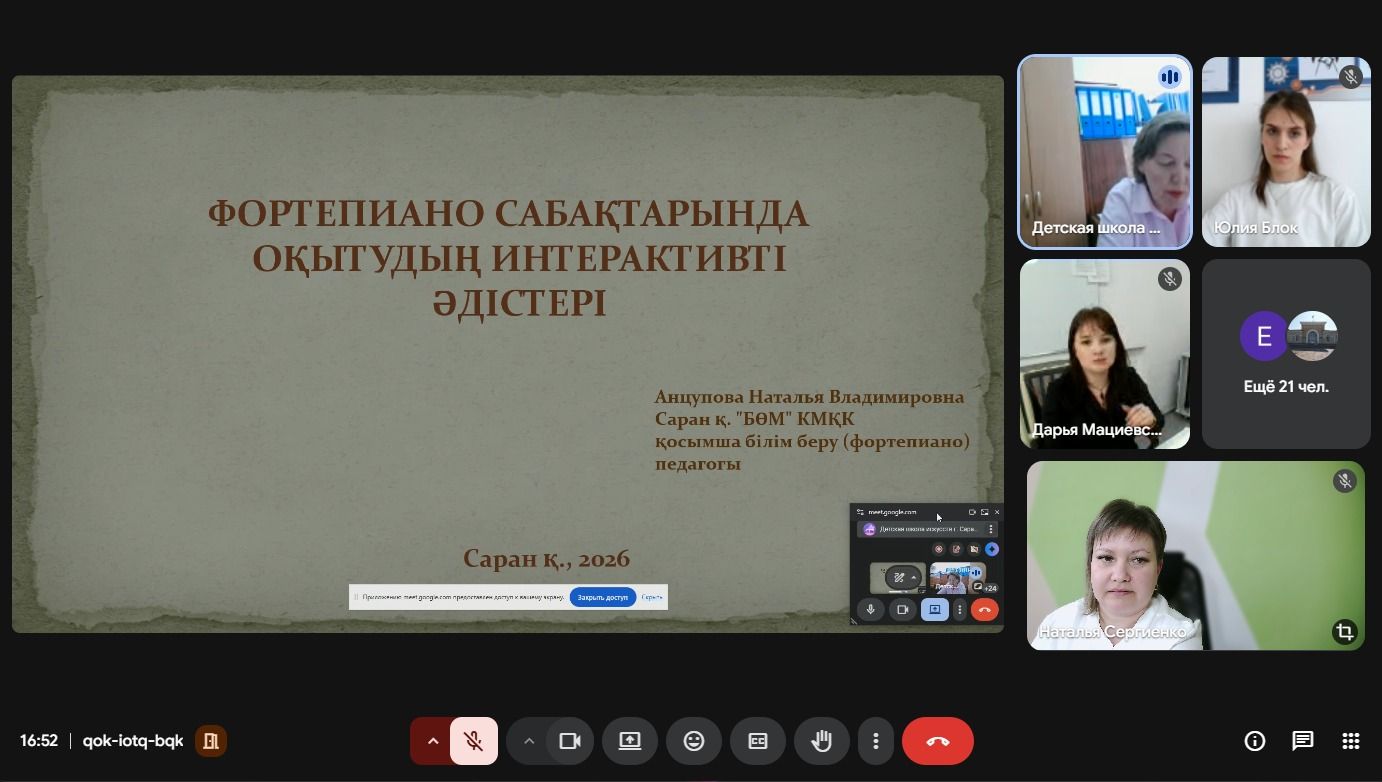The width and height of the screenshot is (1382, 782).
Task: Unmute the microphone in the bottom bar
Action: point(474,741)
